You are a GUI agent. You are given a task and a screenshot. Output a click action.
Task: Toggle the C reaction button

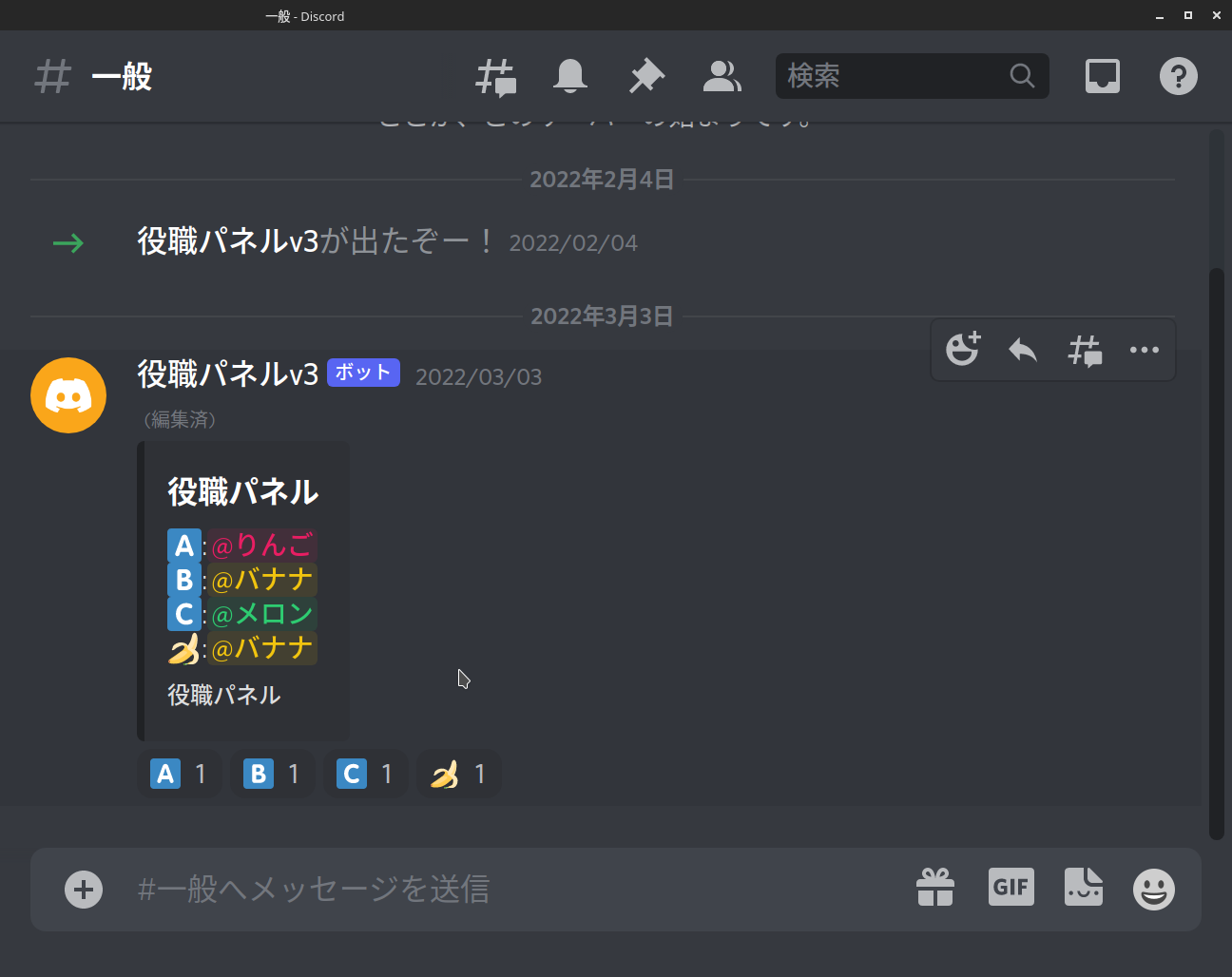(x=366, y=774)
